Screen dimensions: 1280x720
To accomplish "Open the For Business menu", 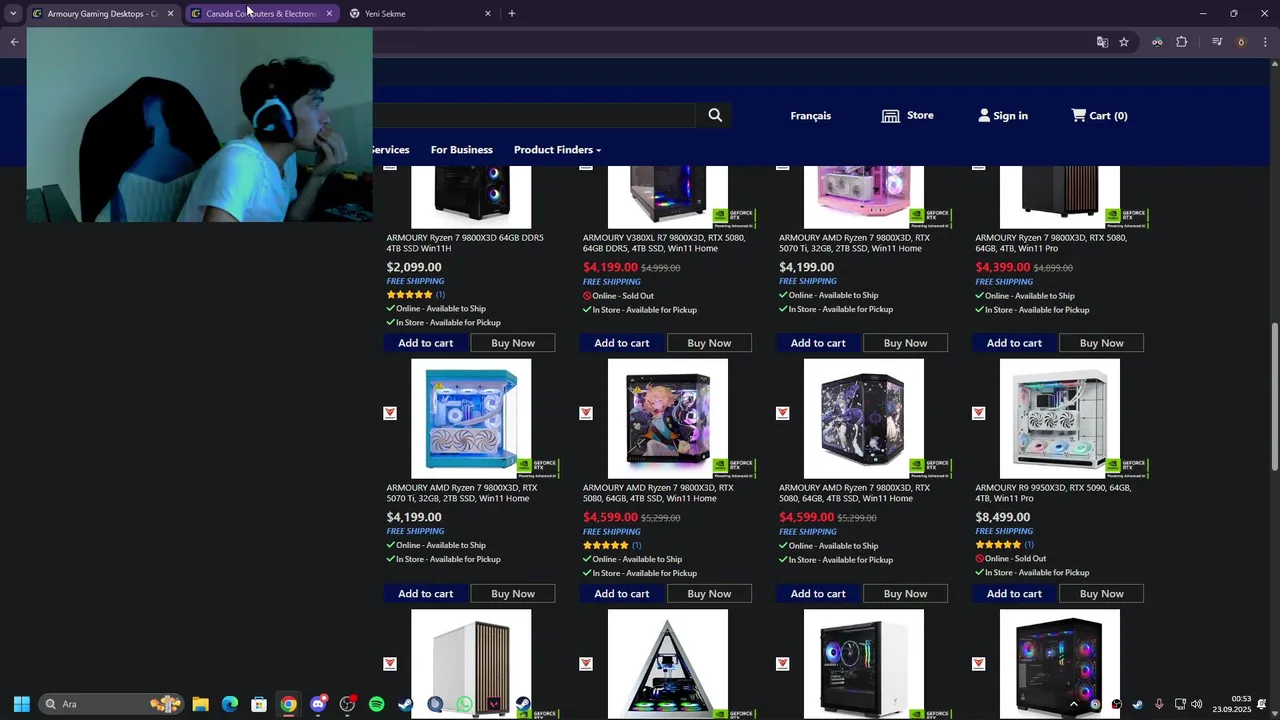I will [461, 150].
